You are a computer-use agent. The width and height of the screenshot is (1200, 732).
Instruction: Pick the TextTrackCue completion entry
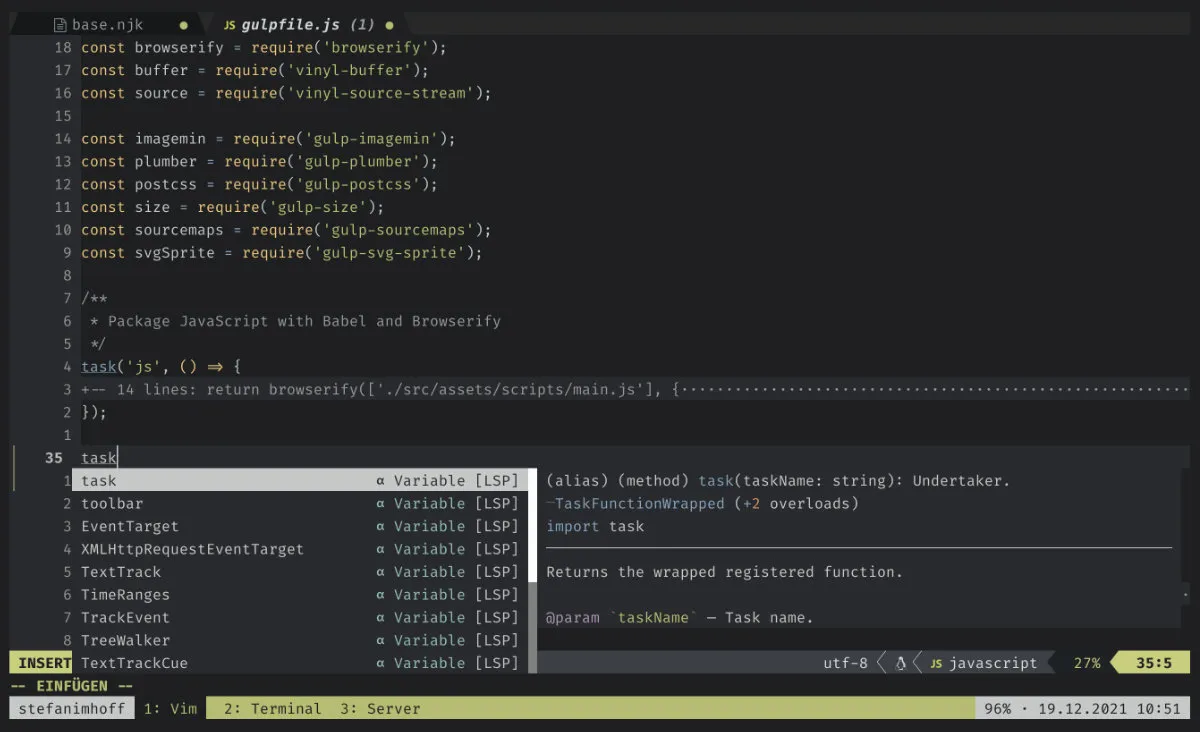point(134,663)
